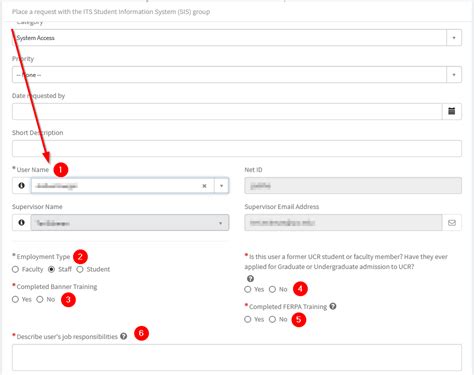Open the Priority dropdown showing None

pos(237,75)
